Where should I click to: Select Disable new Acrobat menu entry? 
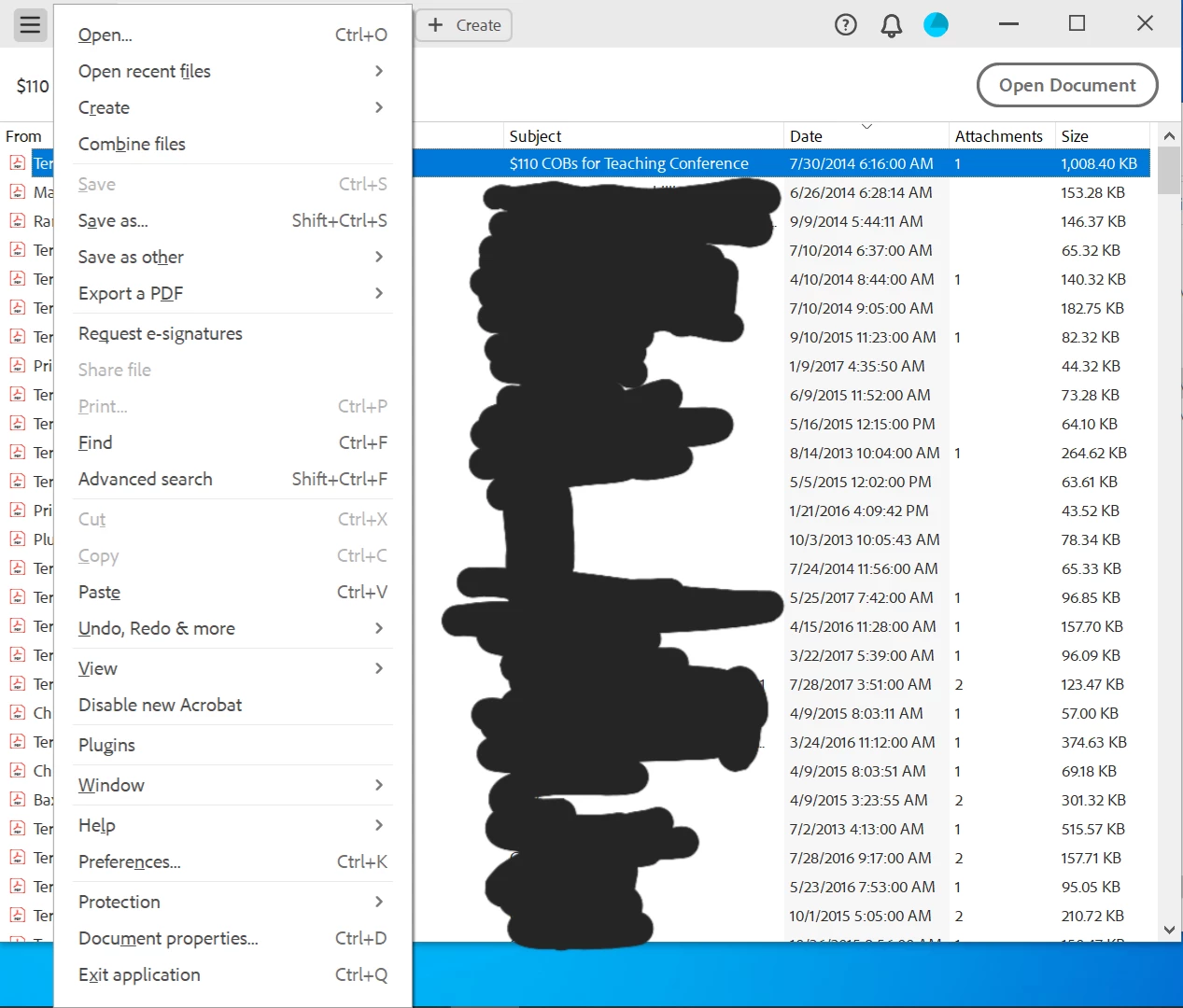point(232,705)
